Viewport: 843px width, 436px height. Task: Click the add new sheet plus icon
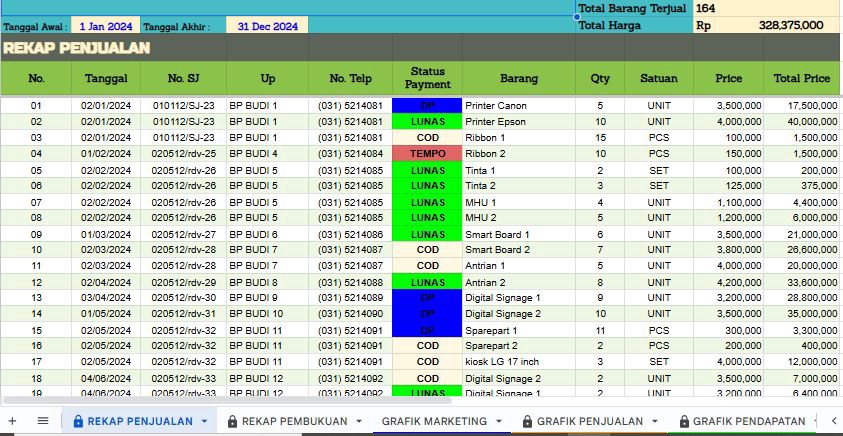pos(14,421)
